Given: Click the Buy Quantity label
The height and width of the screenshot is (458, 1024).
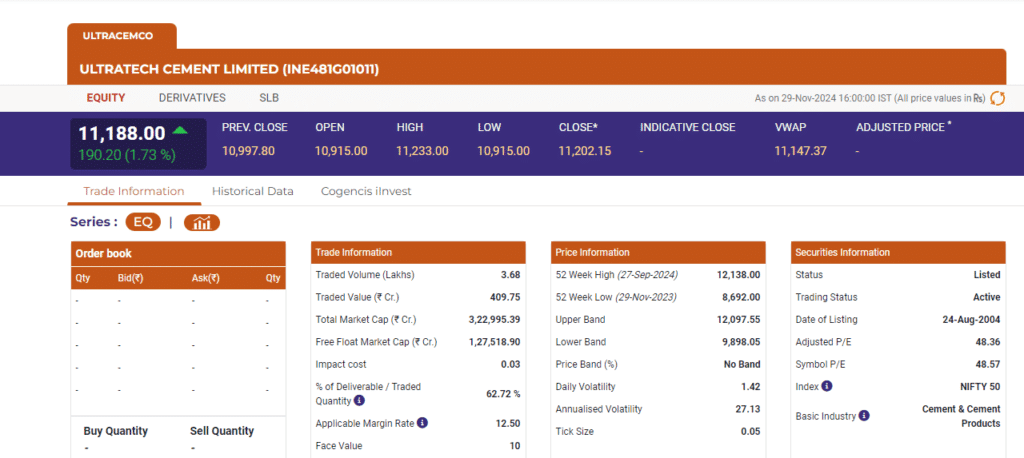Looking at the screenshot, I should click(x=116, y=431).
